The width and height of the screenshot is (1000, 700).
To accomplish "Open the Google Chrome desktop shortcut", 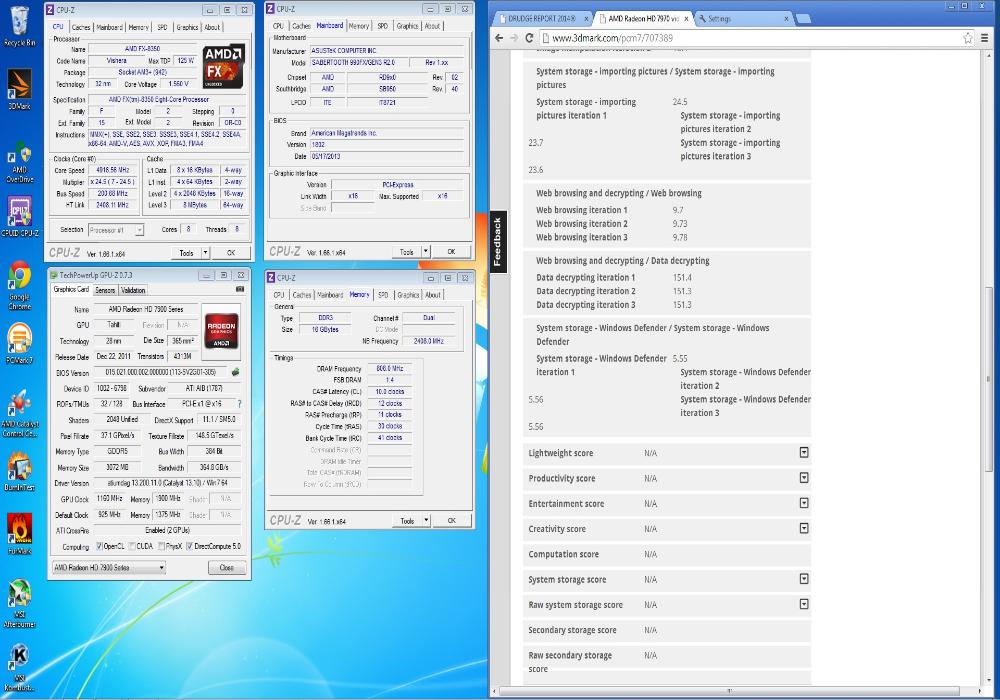I will click(x=19, y=285).
